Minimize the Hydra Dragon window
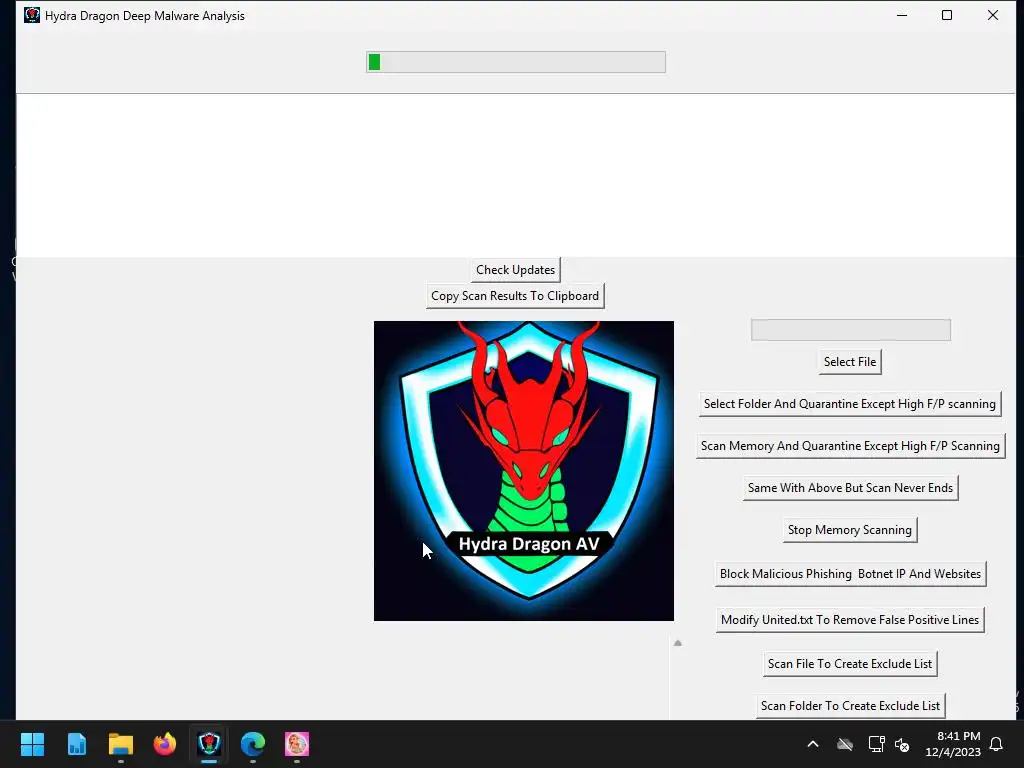Screen dimensions: 1024x768 [902, 15]
